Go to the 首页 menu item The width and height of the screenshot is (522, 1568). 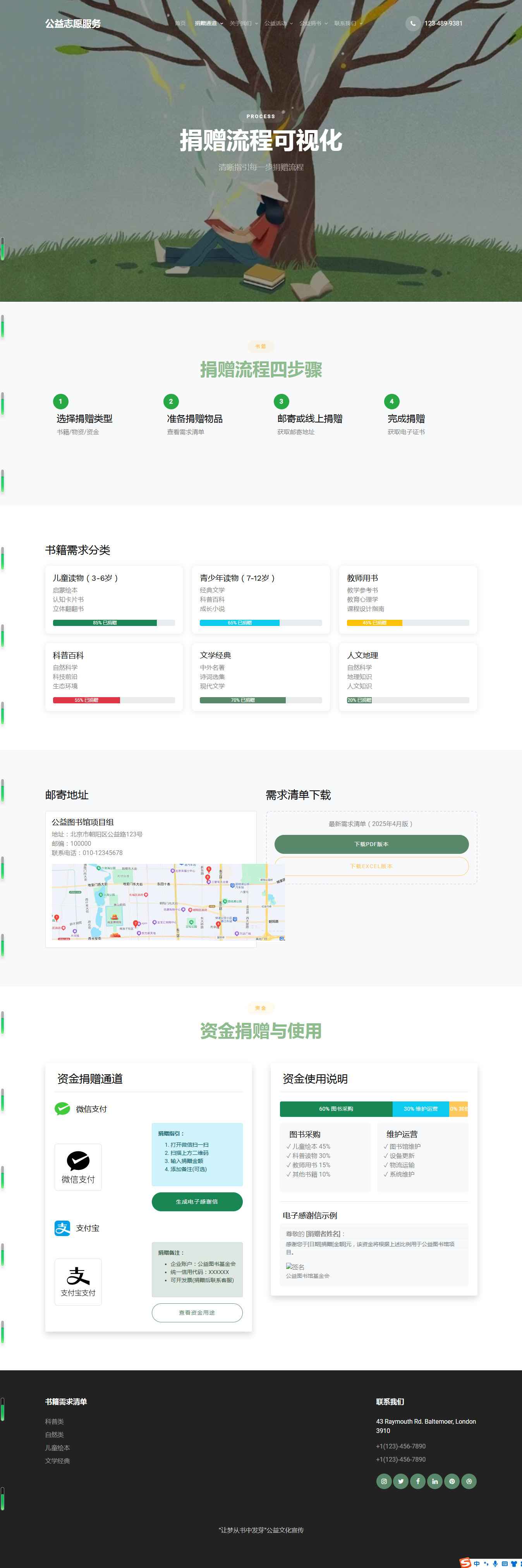(180, 23)
